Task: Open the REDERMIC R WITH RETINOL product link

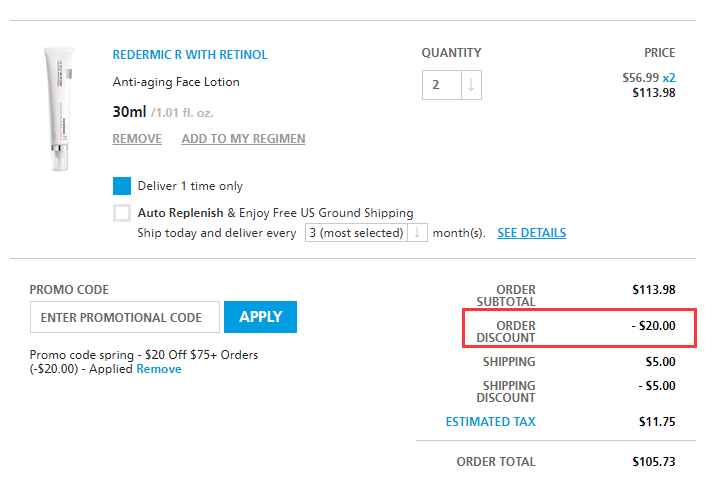Action: pos(190,55)
